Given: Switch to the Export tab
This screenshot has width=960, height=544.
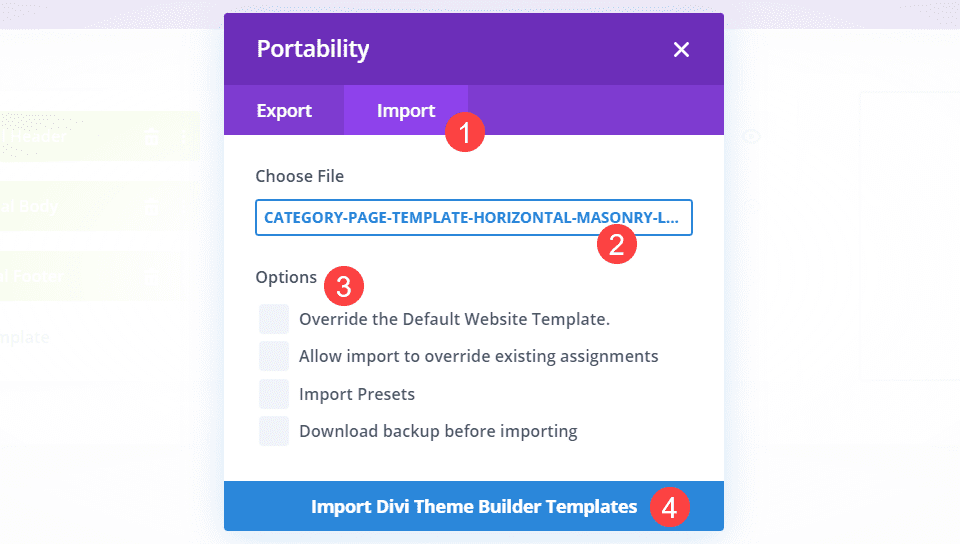Looking at the screenshot, I should click(284, 111).
